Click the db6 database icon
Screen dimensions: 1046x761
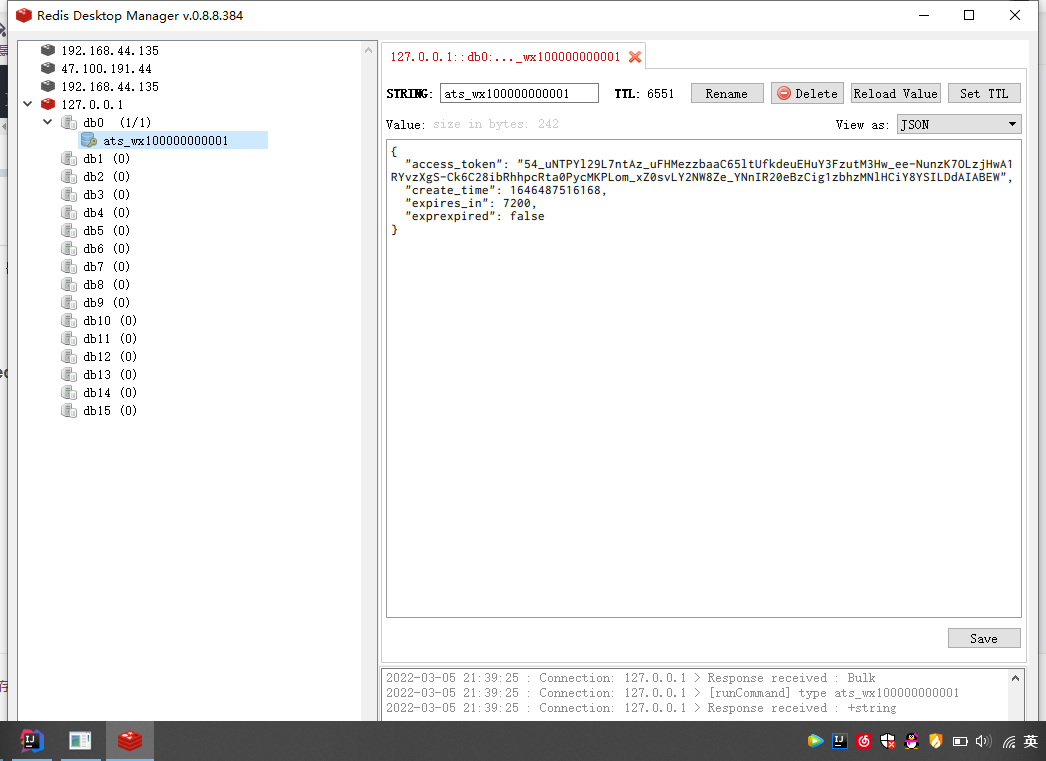coord(69,248)
